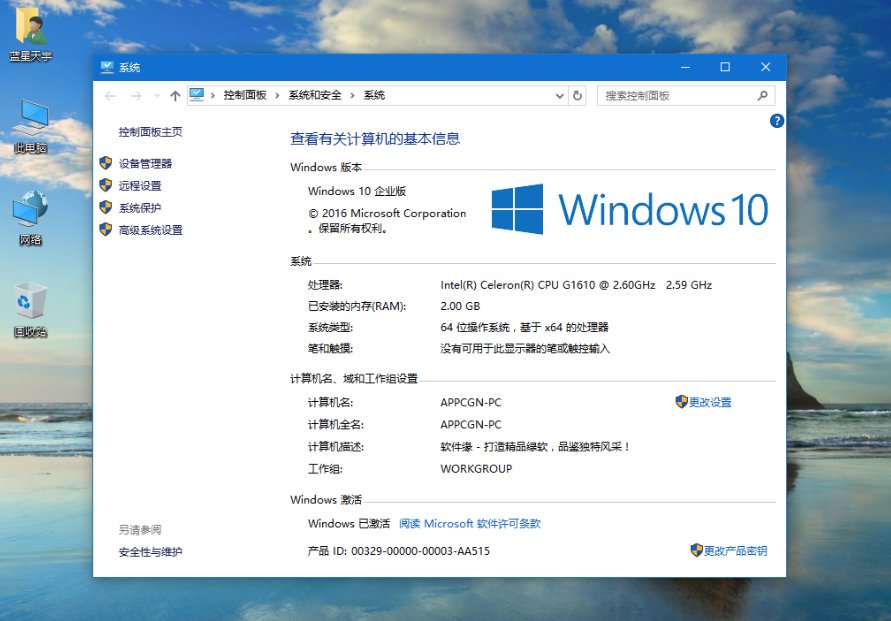This screenshot has height=621, width=891.
Task: Open 高级系统设置 in the sidebar
Action: pos(150,229)
